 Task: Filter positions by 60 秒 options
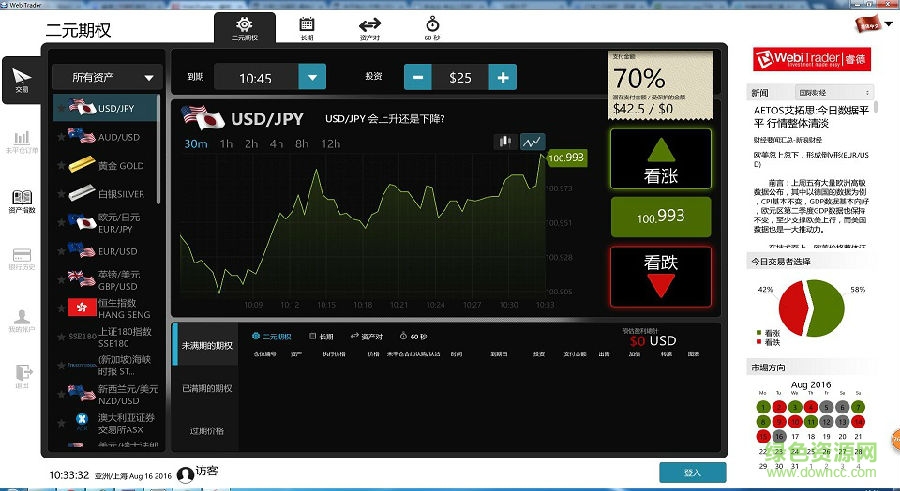coord(413,336)
